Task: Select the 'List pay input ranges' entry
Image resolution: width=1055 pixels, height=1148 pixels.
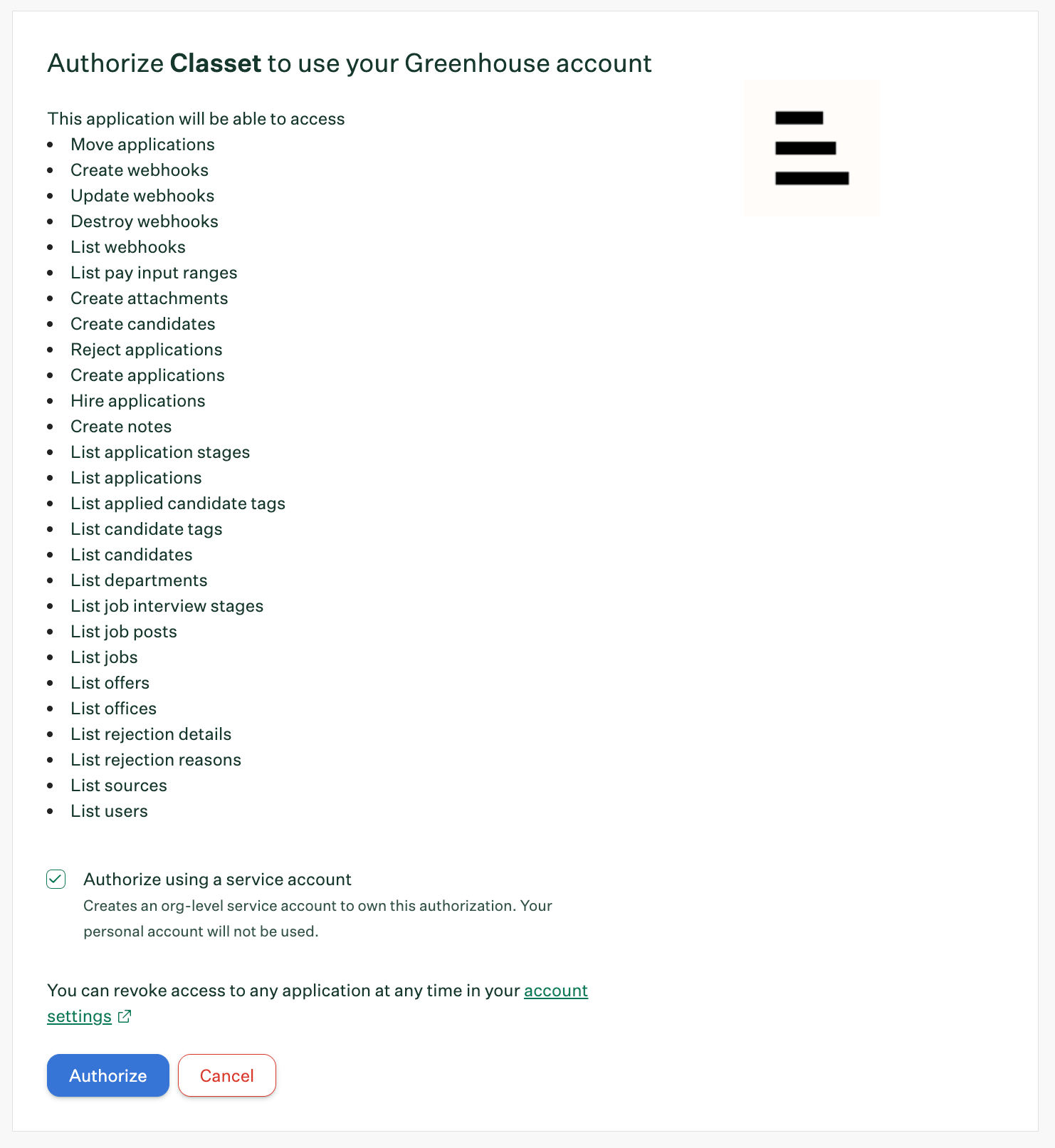Action: click(154, 273)
